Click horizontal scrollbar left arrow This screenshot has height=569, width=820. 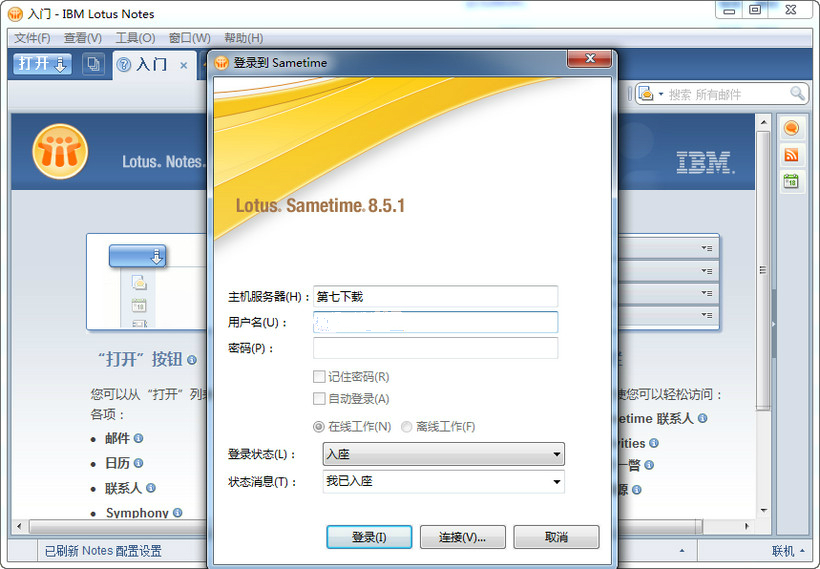[x=19, y=526]
